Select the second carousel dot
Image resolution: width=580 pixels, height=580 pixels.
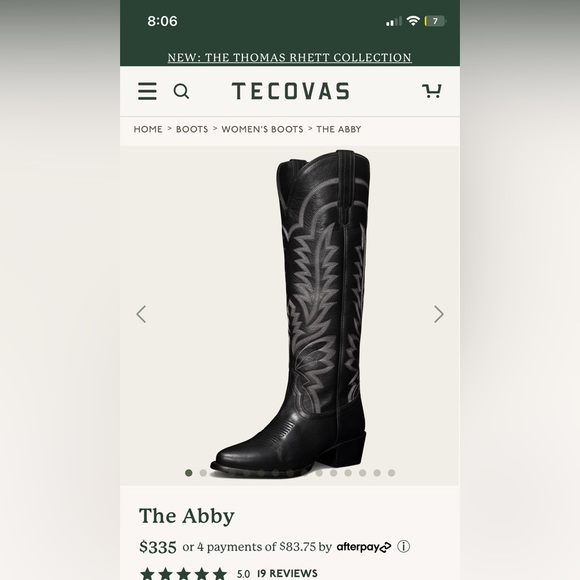point(203,473)
